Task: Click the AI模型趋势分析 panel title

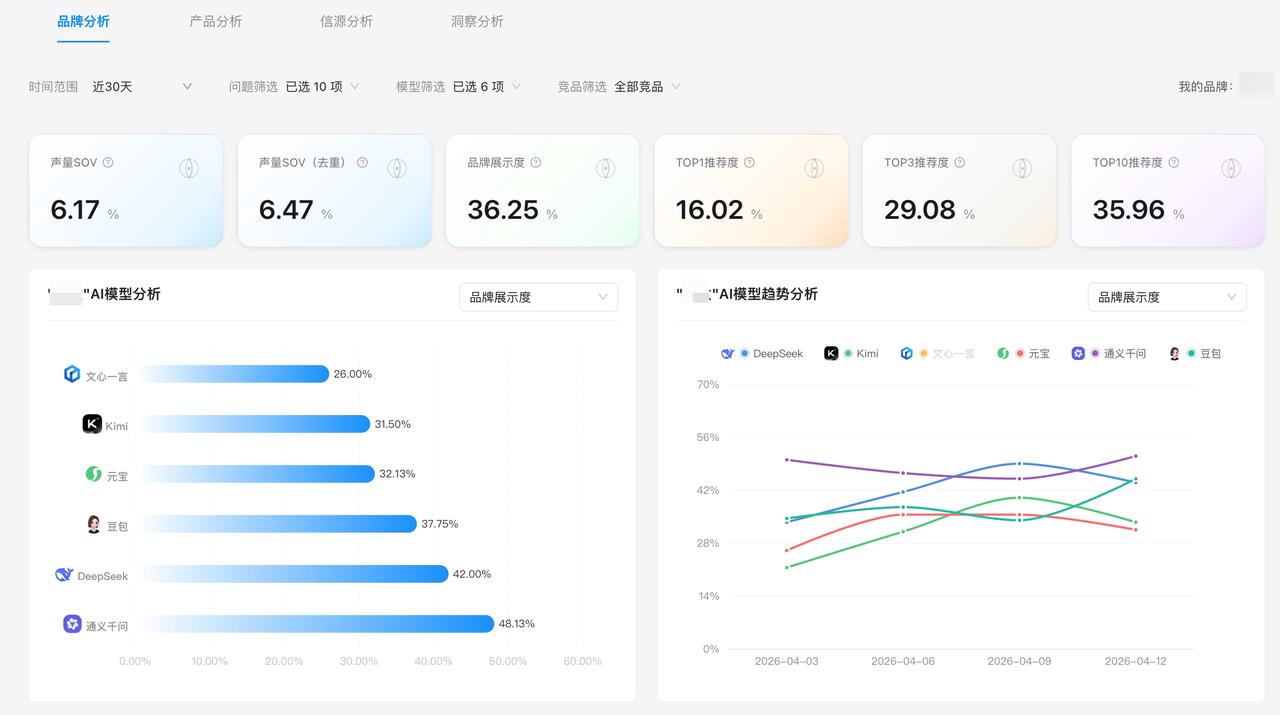Action: pyautogui.click(x=747, y=294)
